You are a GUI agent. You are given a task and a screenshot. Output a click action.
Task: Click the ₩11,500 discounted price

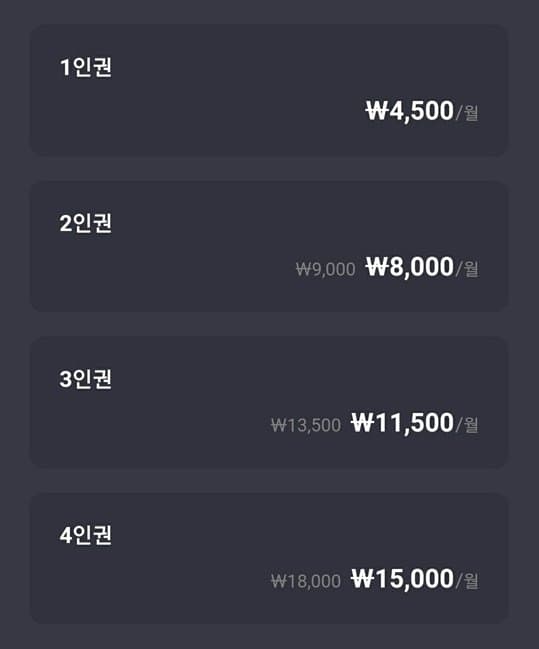pyautogui.click(x=402, y=423)
